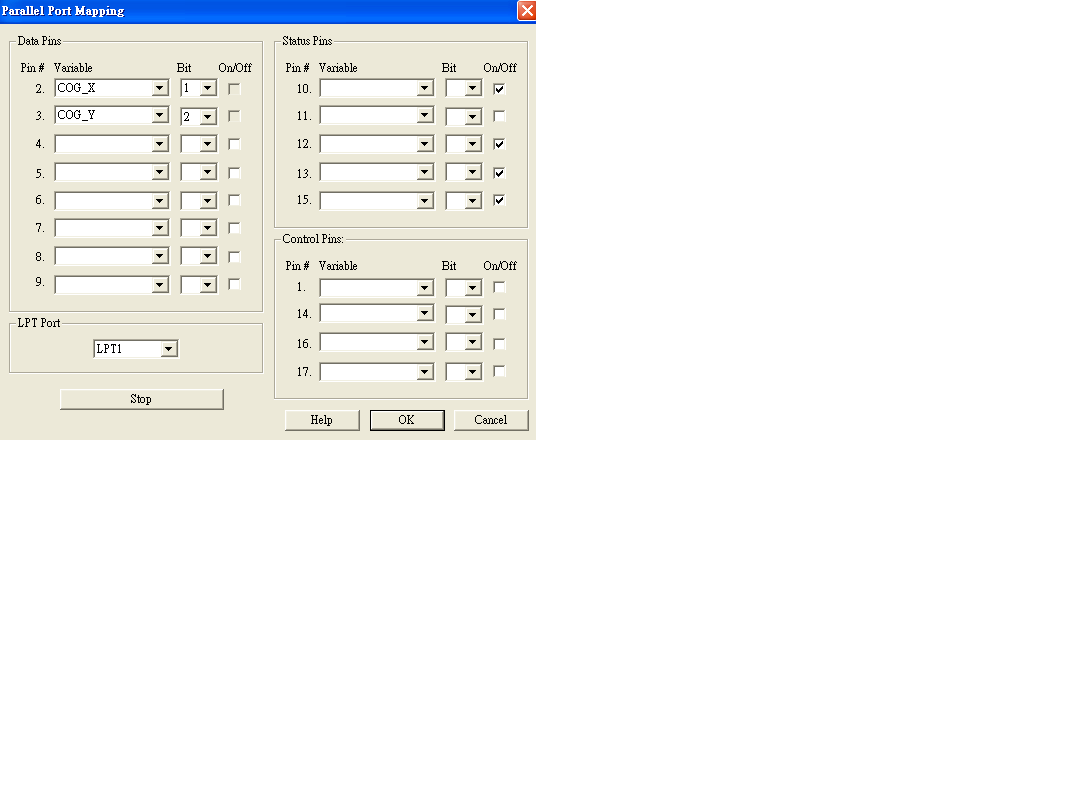Viewport: 1067px width, 794px height.
Task: Open Bit dropdown for data pin 3
Action: (207, 117)
